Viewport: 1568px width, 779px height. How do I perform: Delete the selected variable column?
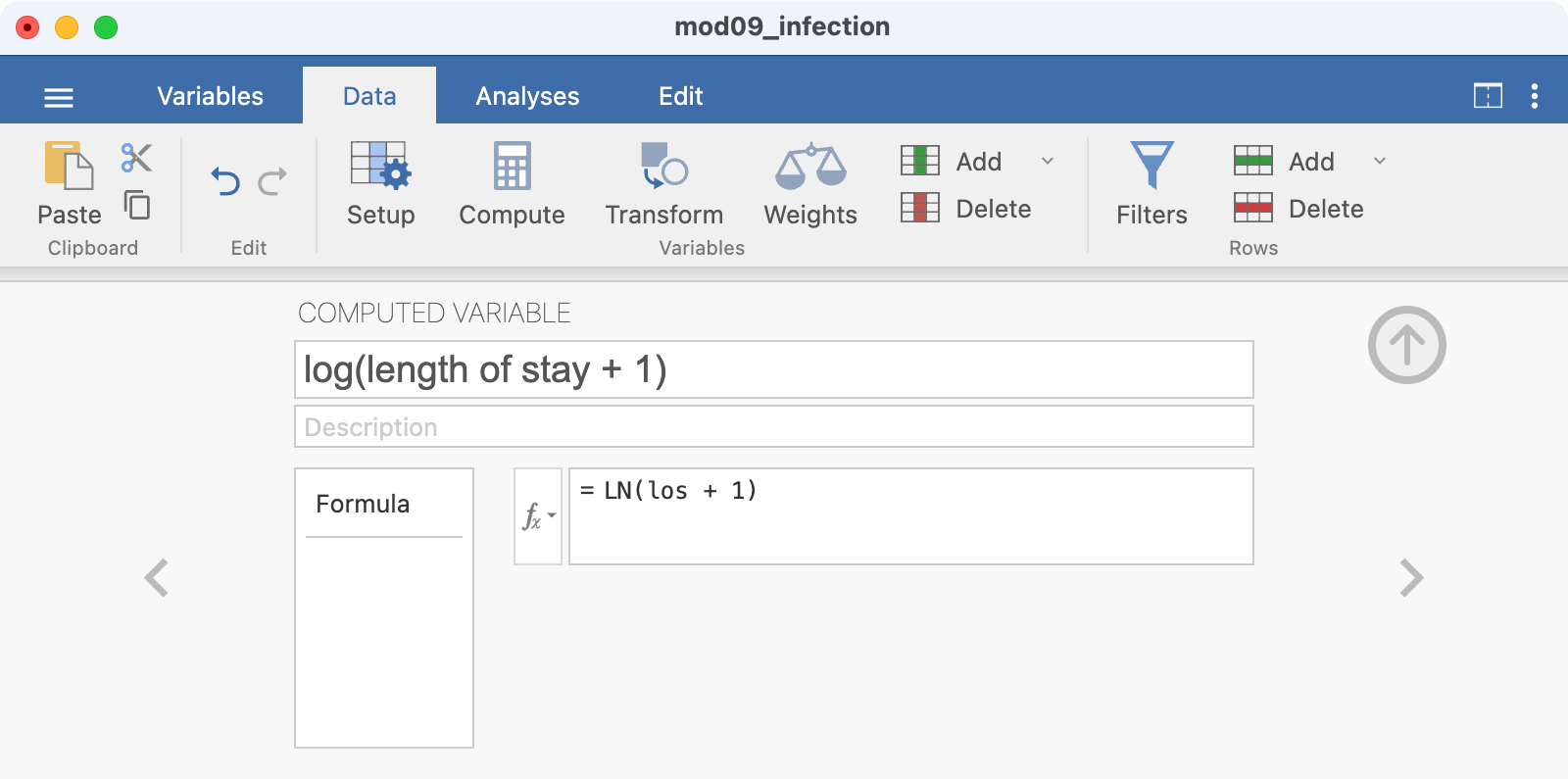(966, 209)
